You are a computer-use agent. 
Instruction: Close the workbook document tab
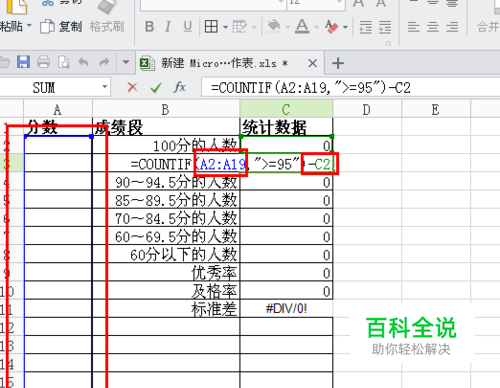pyautogui.click(x=312, y=63)
